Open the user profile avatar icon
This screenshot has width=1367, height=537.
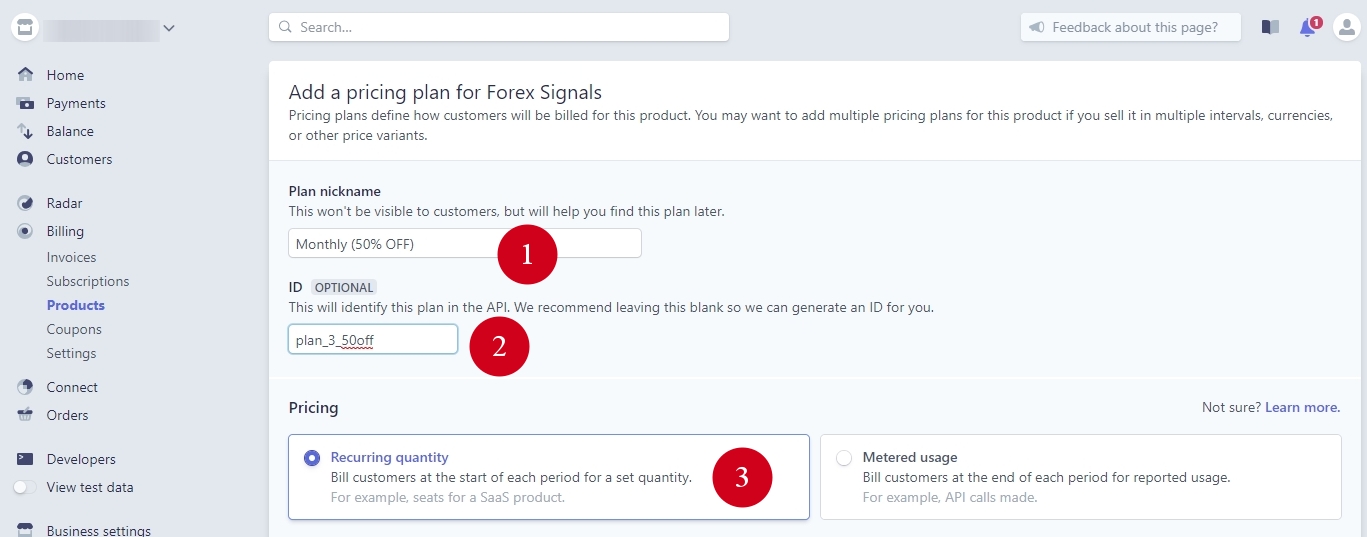(x=1346, y=27)
